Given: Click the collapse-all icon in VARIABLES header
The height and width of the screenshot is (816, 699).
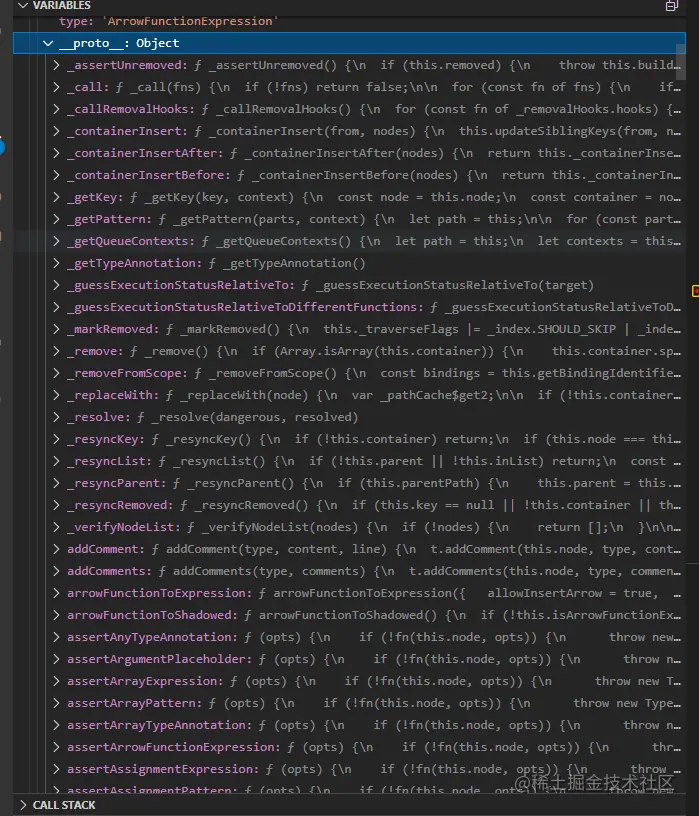Looking at the screenshot, I should (671, 6).
